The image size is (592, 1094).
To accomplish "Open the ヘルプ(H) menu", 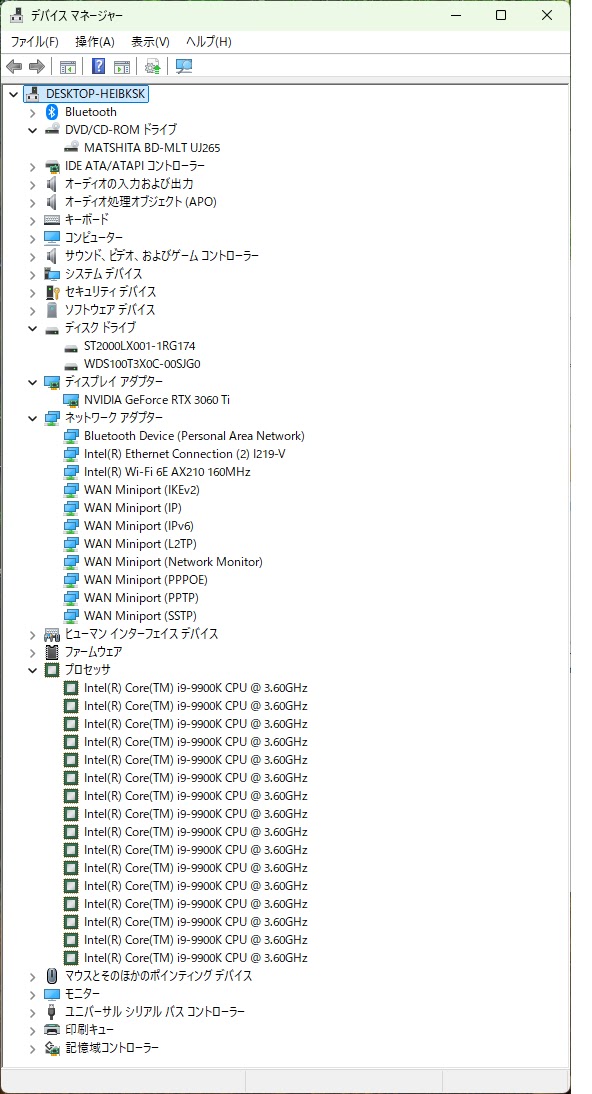I will coord(209,42).
